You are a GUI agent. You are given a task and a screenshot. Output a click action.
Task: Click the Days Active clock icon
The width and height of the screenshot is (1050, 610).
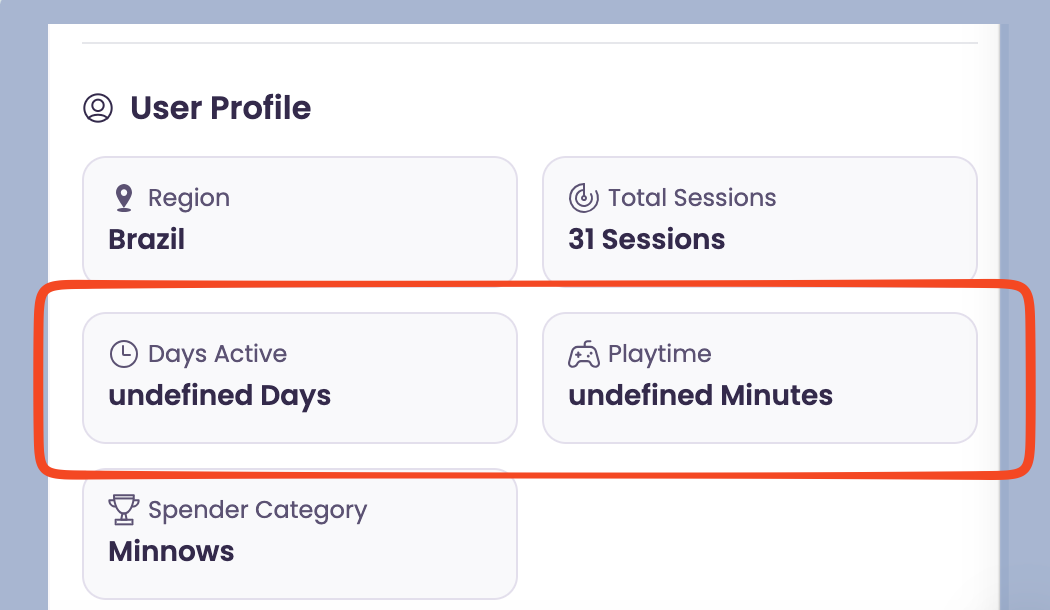point(123,354)
